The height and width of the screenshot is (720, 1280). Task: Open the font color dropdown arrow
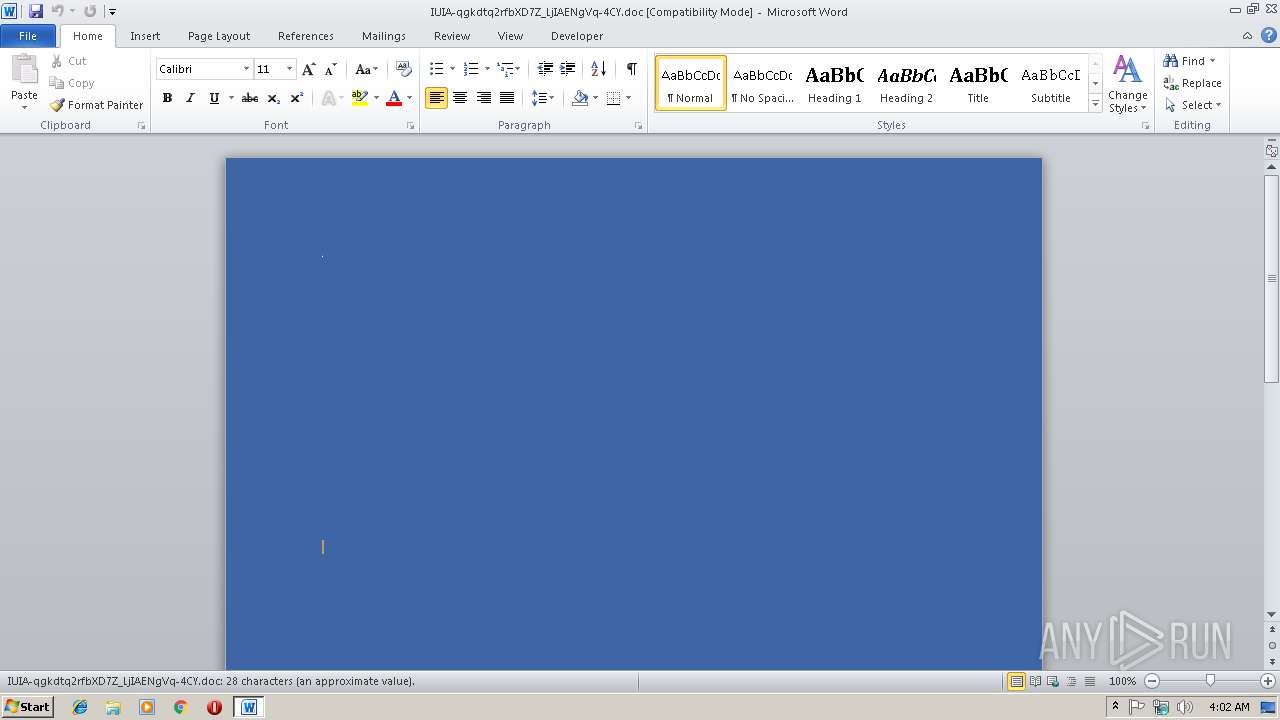coord(409,98)
